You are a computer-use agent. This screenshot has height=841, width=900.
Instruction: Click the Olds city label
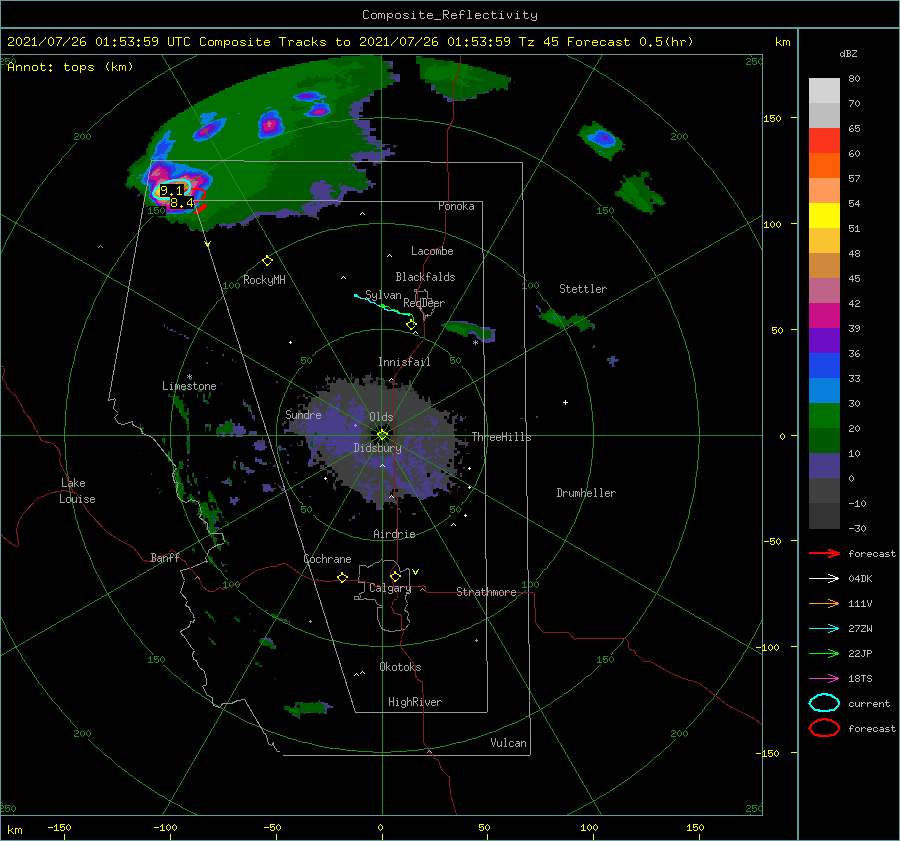coord(381,417)
